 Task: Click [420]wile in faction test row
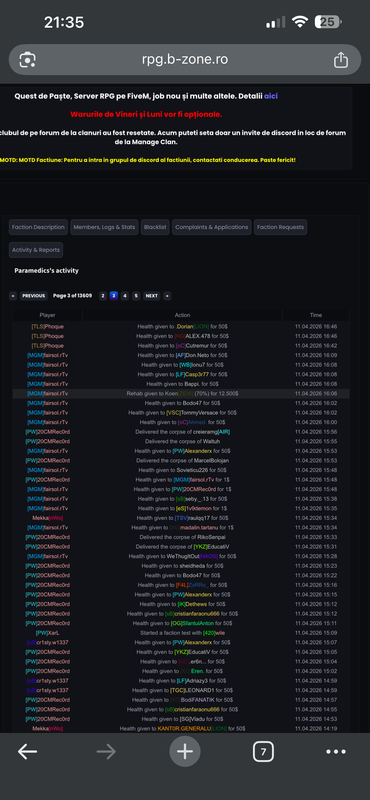tap(214, 633)
